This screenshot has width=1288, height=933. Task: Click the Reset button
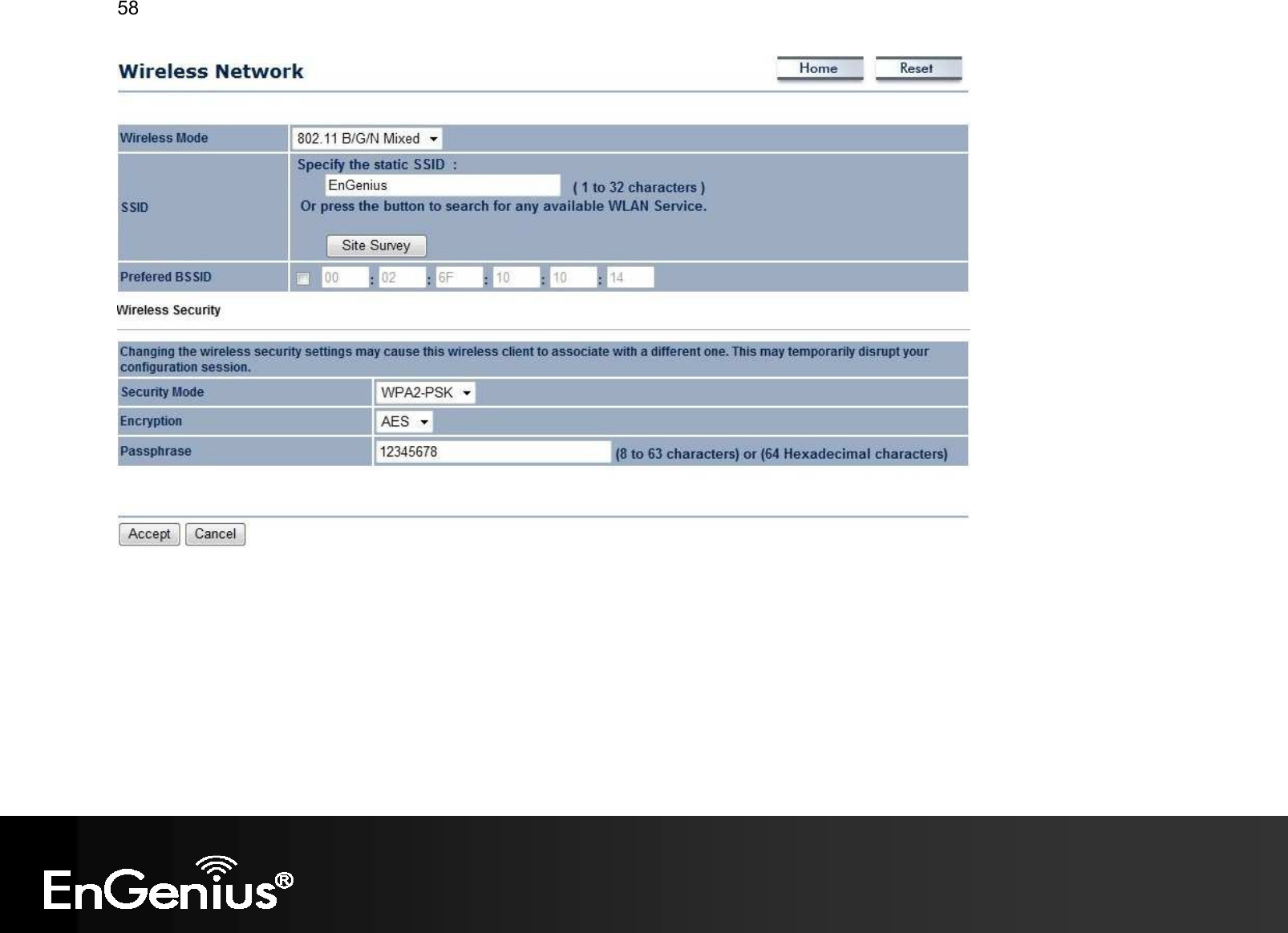918,69
